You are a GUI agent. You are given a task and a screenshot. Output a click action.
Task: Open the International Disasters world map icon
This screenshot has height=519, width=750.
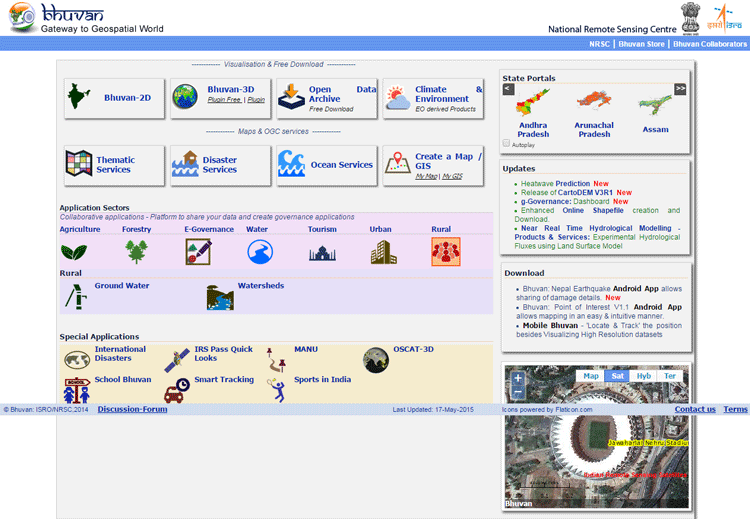coord(77,359)
